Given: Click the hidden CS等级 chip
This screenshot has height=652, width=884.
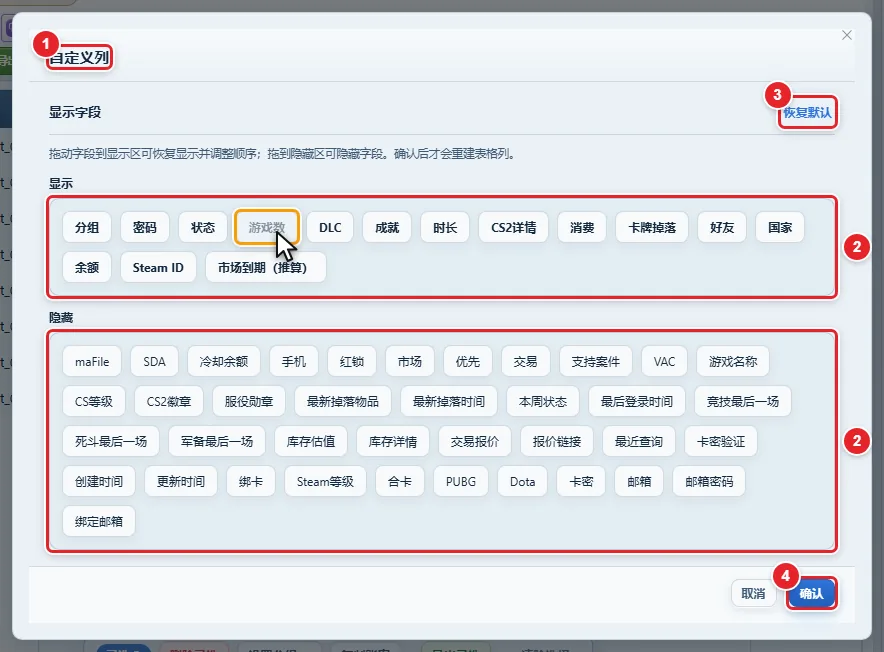Looking at the screenshot, I should 94,402.
